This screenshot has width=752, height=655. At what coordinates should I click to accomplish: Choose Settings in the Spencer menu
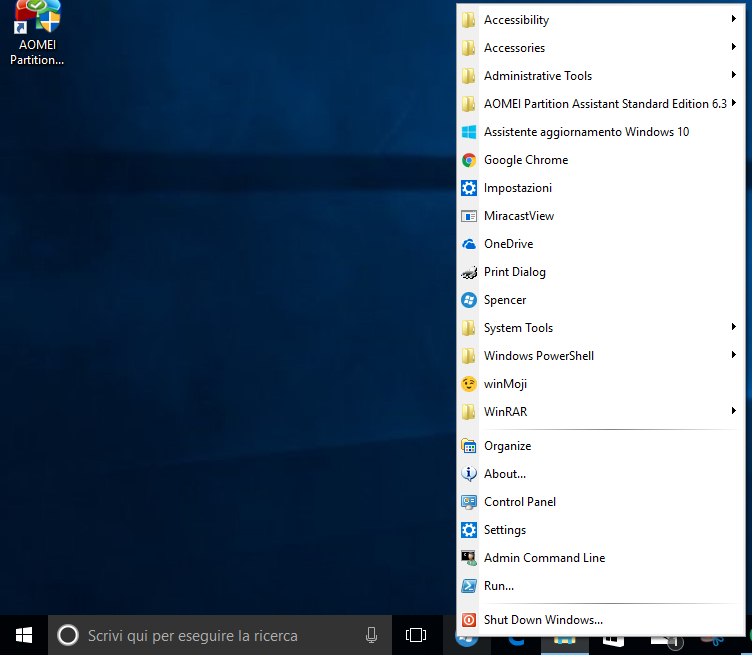click(x=600, y=530)
